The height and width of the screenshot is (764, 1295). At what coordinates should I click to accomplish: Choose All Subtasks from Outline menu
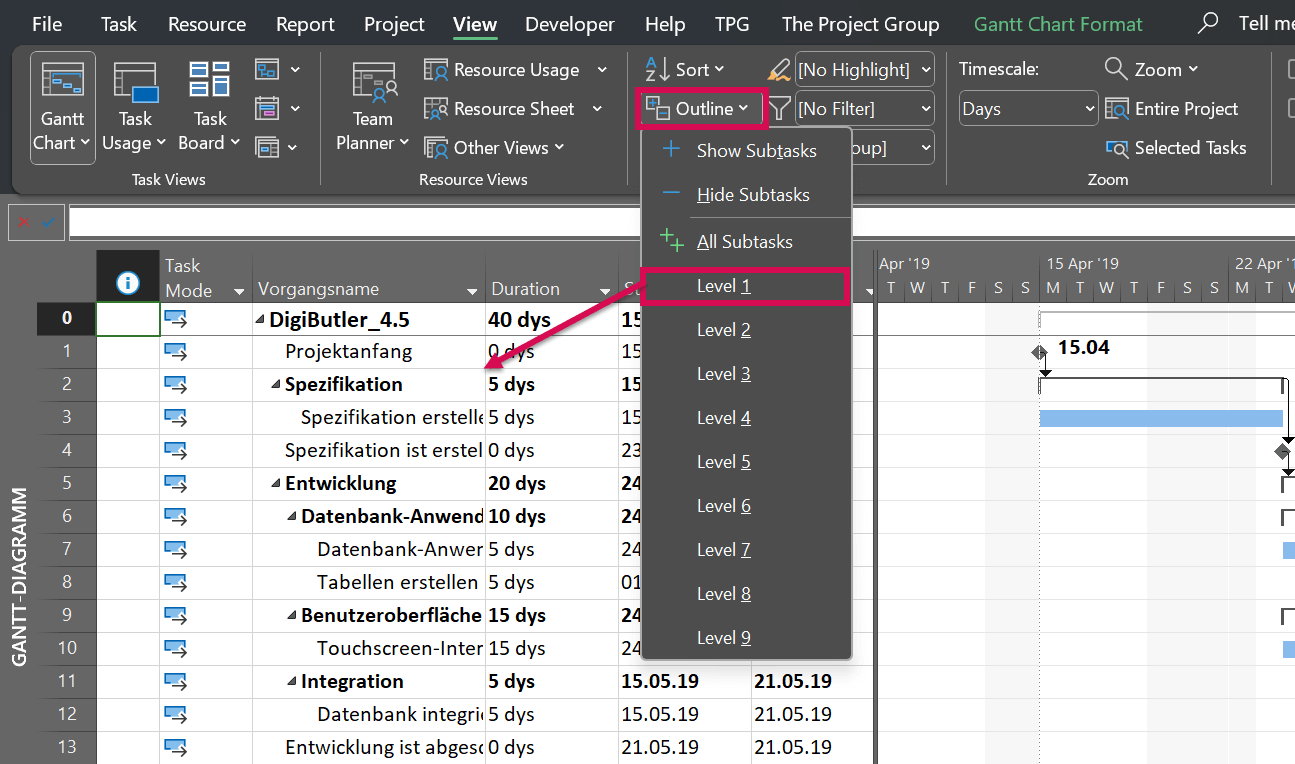[x=745, y=242]
